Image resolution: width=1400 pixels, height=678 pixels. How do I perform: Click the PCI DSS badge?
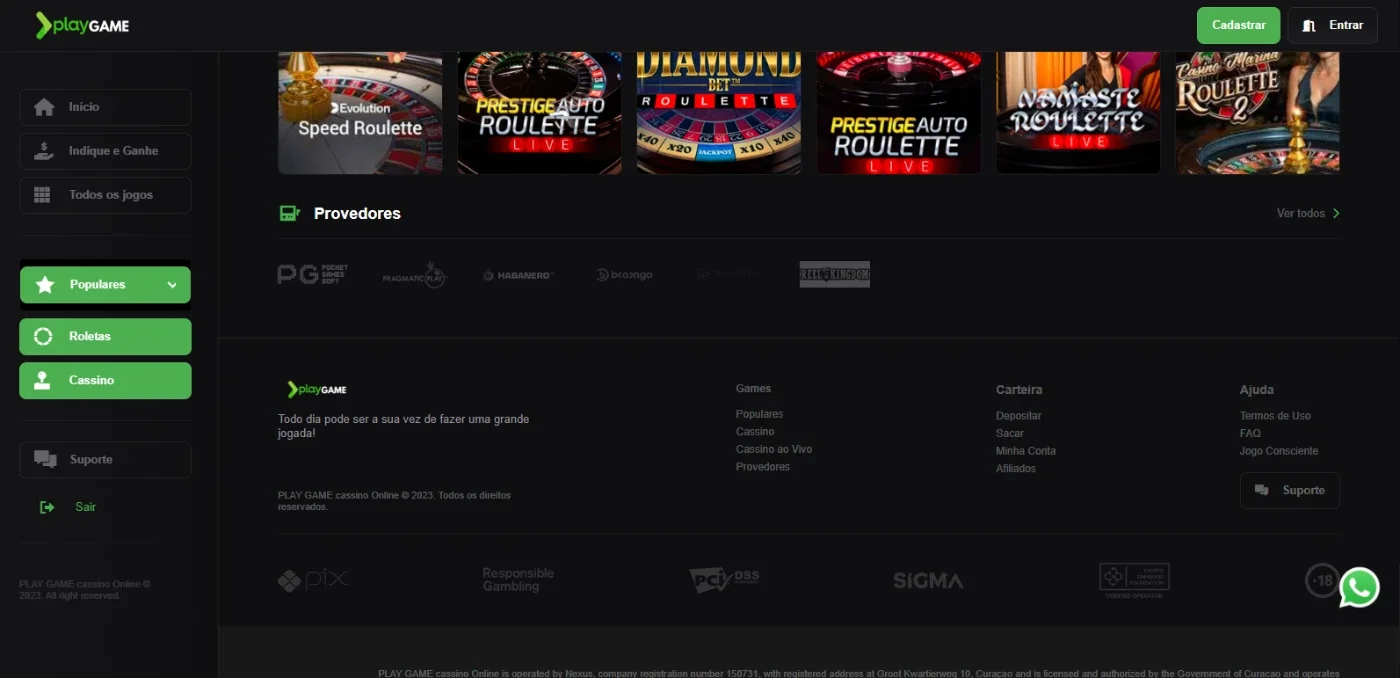tap(724, 579)
